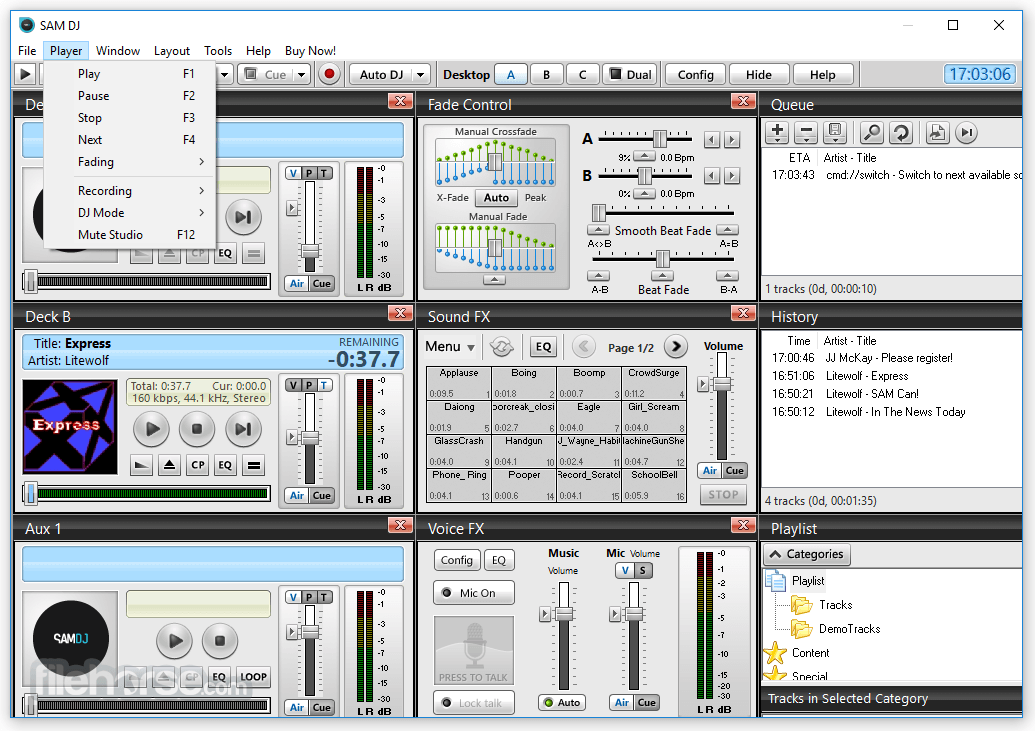Viewport: 1035px width, 731px height.
Task: Toggle Cue on Voice FX
Action: pos(646,703)
